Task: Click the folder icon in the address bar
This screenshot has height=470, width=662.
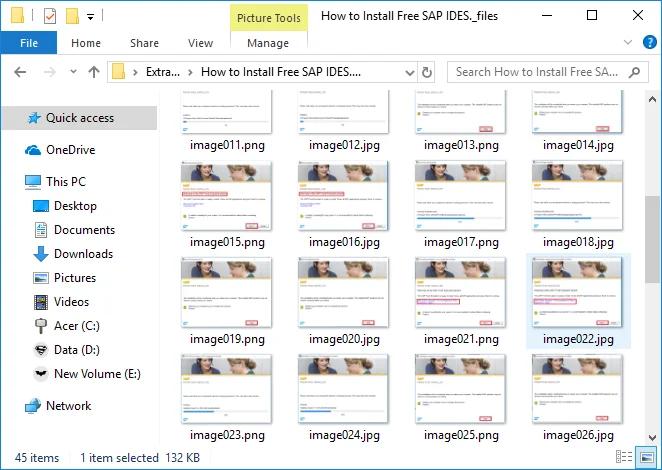Action: [118, 72]
